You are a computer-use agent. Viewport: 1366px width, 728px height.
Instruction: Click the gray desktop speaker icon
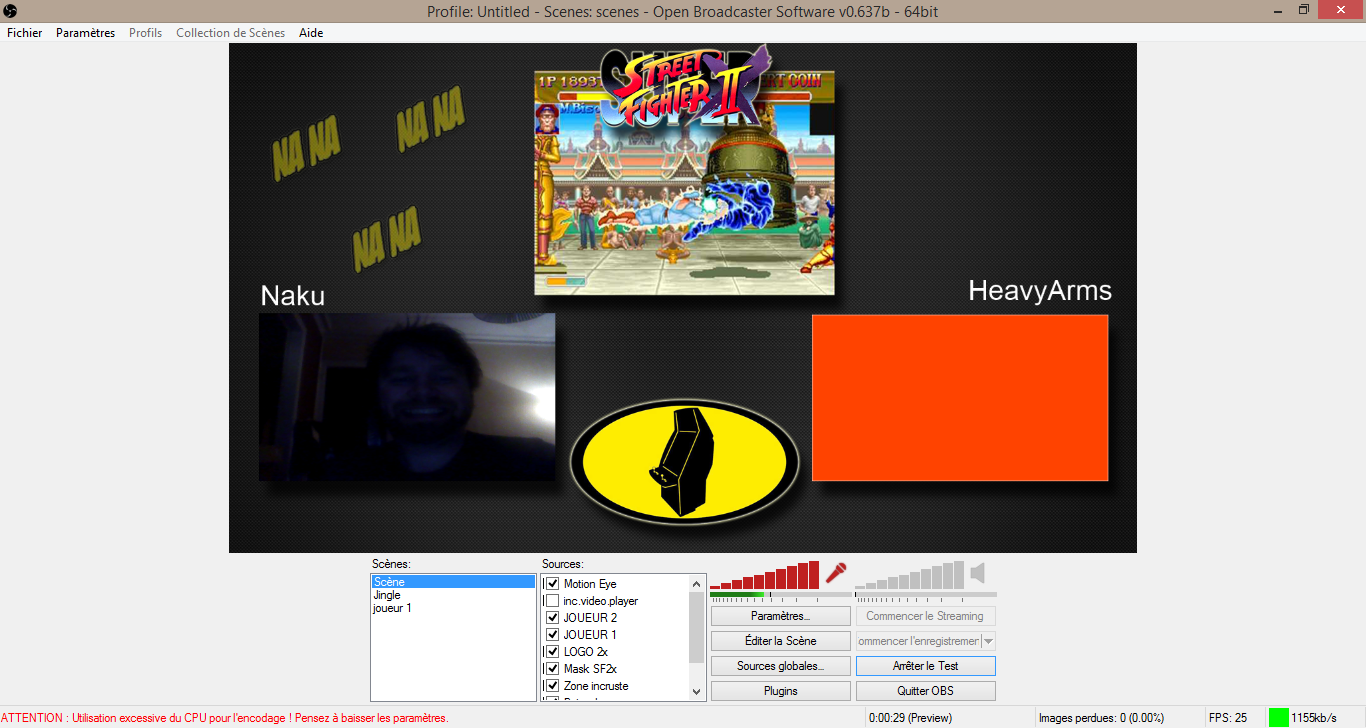coord(978,574)
